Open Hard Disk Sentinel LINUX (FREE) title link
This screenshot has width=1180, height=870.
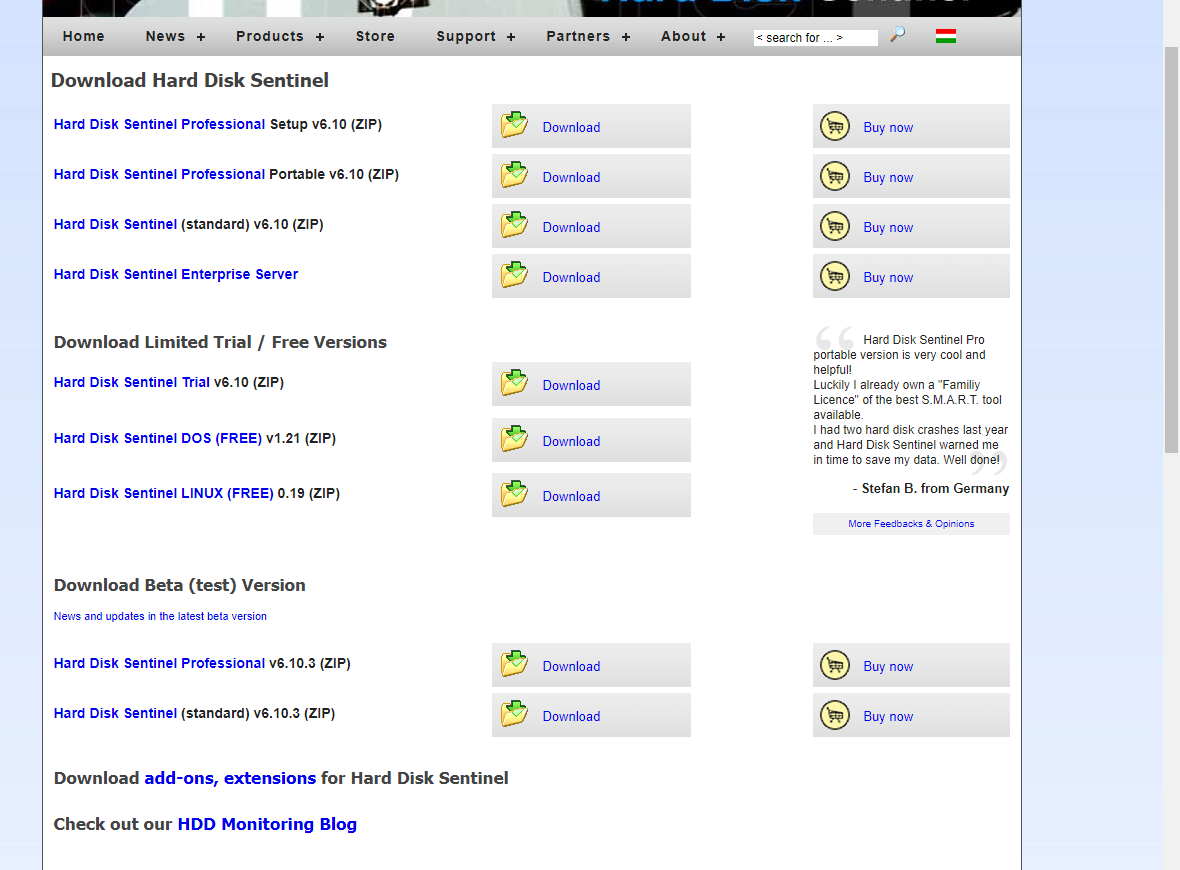pos(163,494)
